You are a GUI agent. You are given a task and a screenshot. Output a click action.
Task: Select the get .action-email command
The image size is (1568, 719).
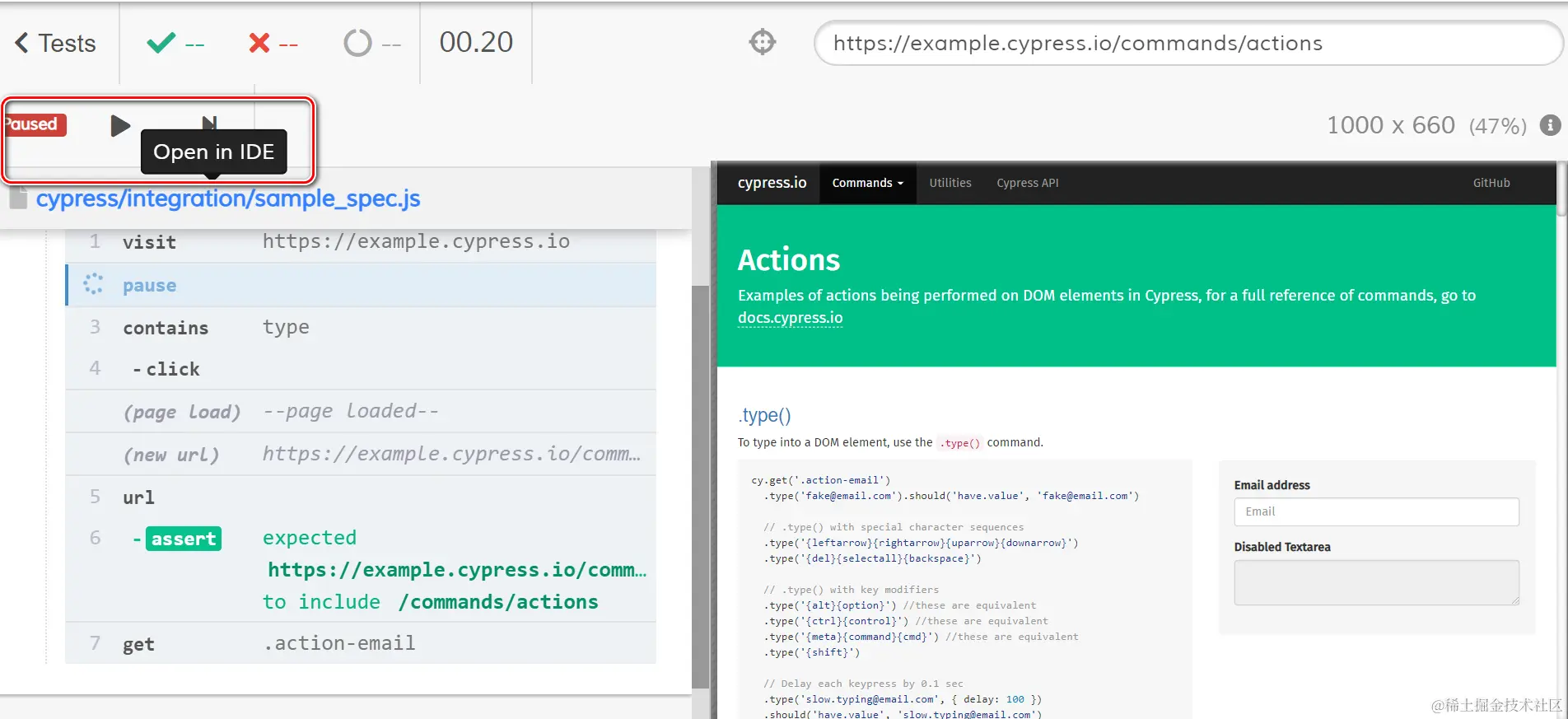tap(361, 643)
